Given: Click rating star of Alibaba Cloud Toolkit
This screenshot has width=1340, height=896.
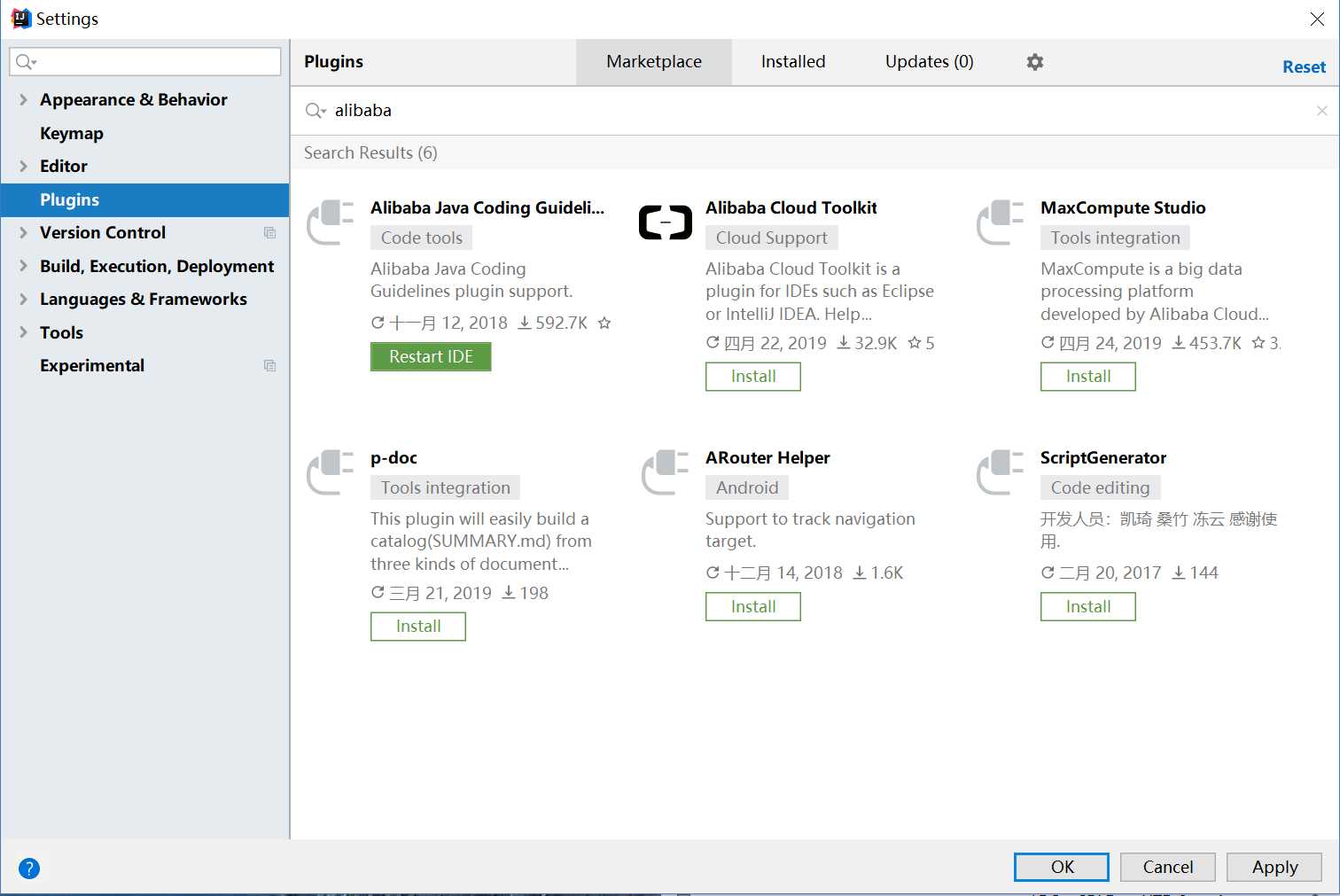Looking at the screenshot, I should pos(915,343).
